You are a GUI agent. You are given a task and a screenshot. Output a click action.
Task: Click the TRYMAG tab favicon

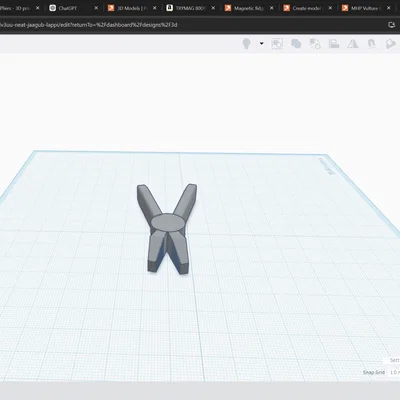170,8
